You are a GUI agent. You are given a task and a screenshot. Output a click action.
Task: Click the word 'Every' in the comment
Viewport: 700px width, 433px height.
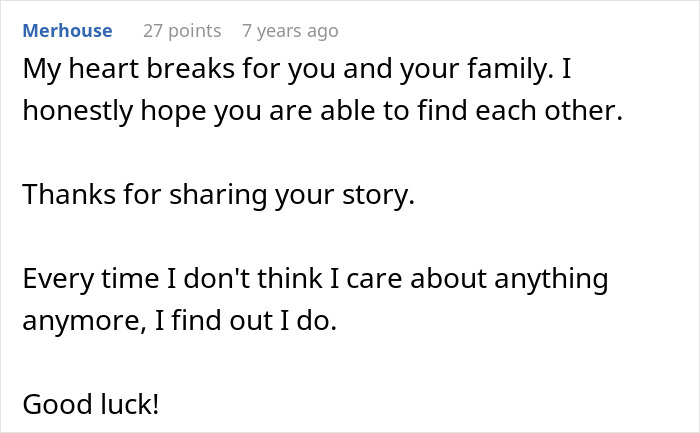[x=56, y=278]
